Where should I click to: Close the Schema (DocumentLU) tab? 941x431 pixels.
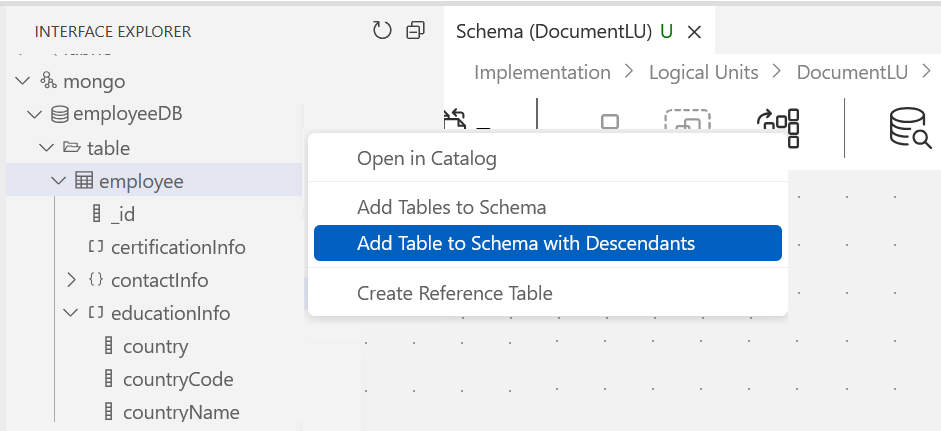[694, 32]
